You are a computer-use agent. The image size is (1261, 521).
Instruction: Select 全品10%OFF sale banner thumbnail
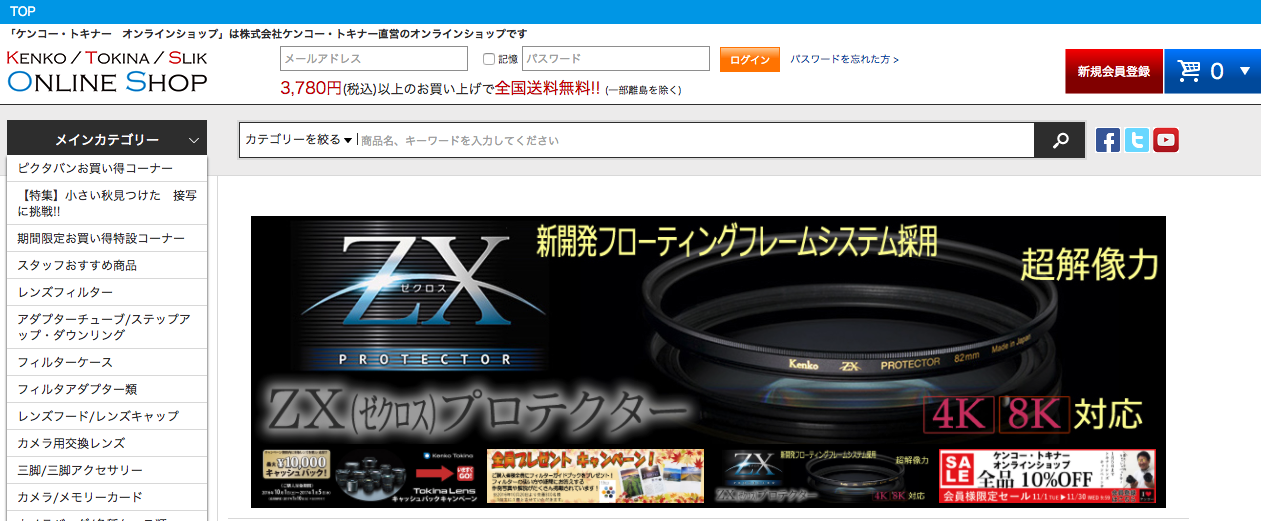click(1047, 476)
